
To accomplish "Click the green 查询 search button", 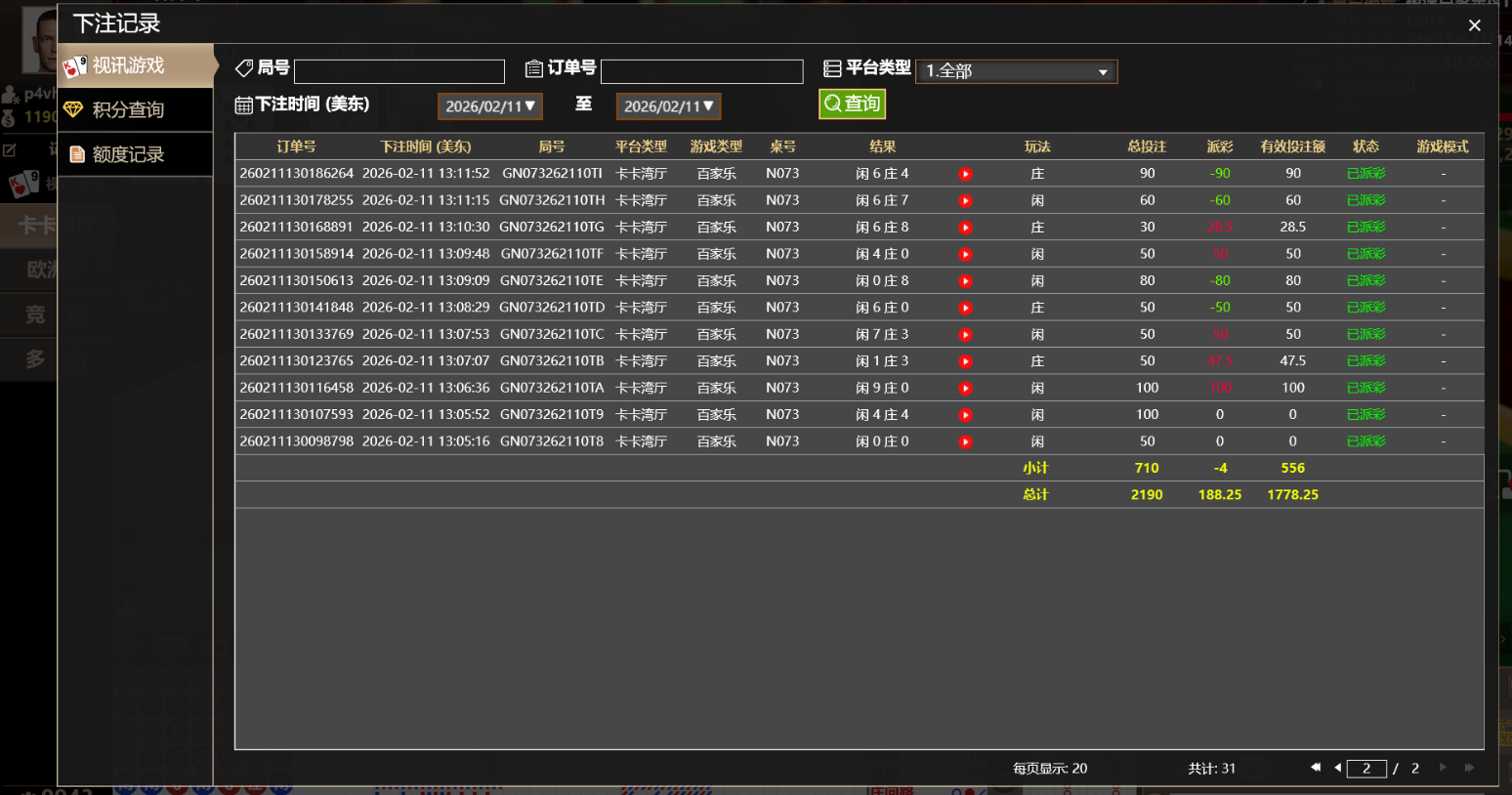I will [x=851, y=104].
